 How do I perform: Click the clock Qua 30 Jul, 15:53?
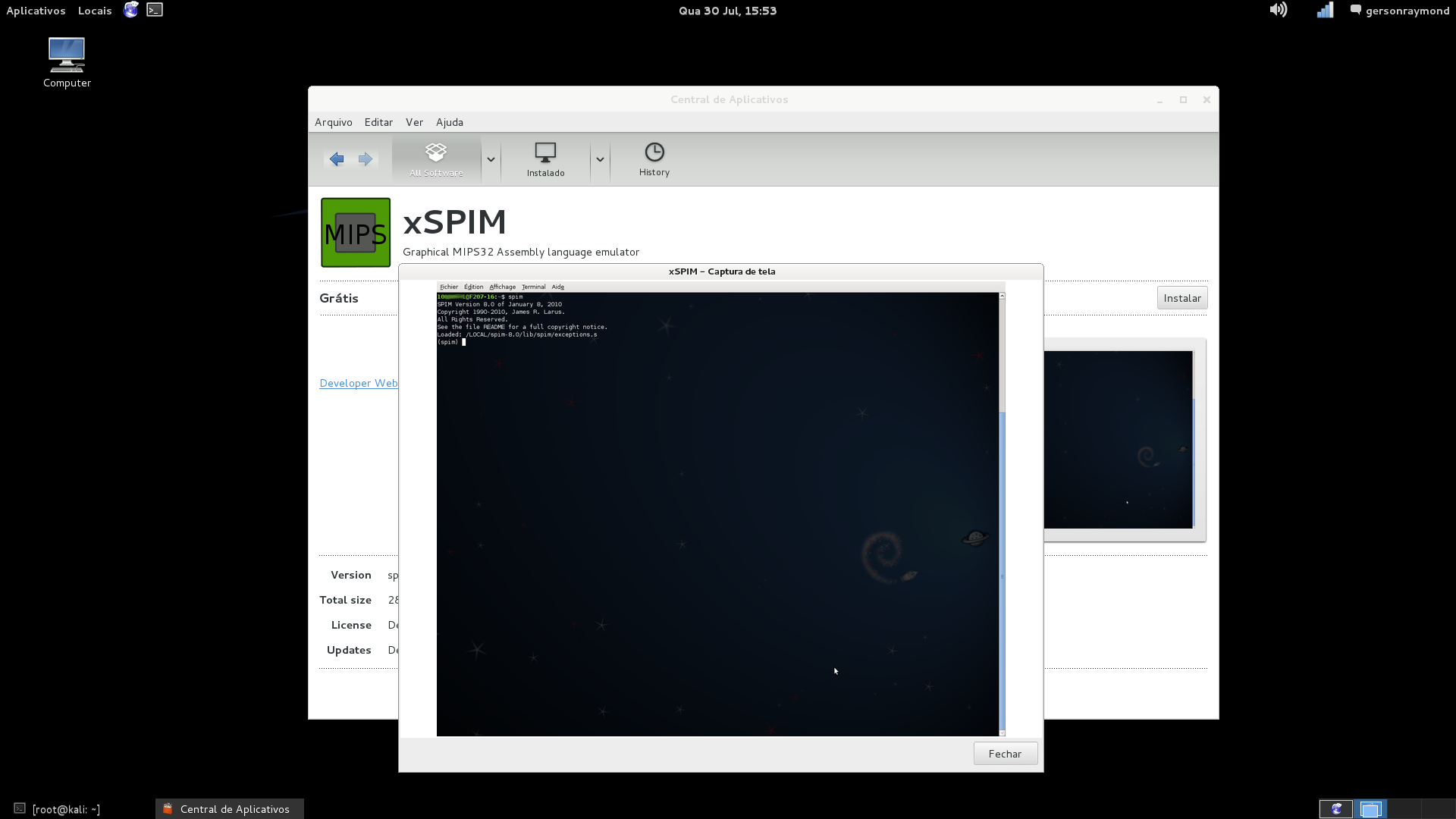(727, 11)
